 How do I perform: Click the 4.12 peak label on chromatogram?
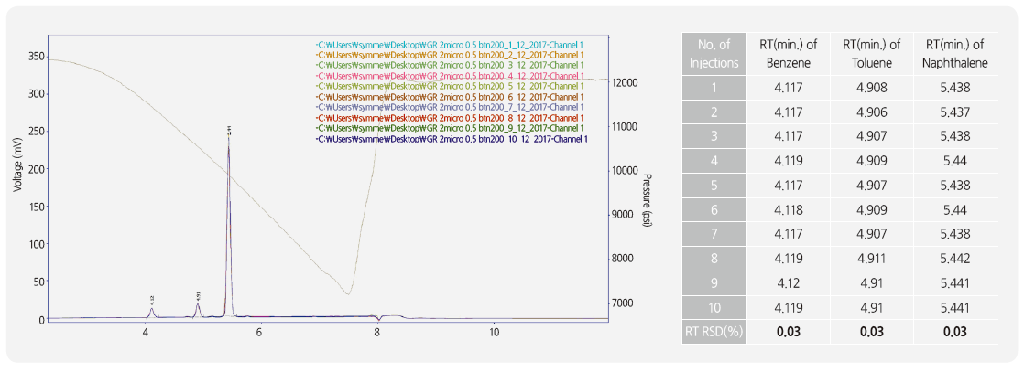(x=152, y=299)
